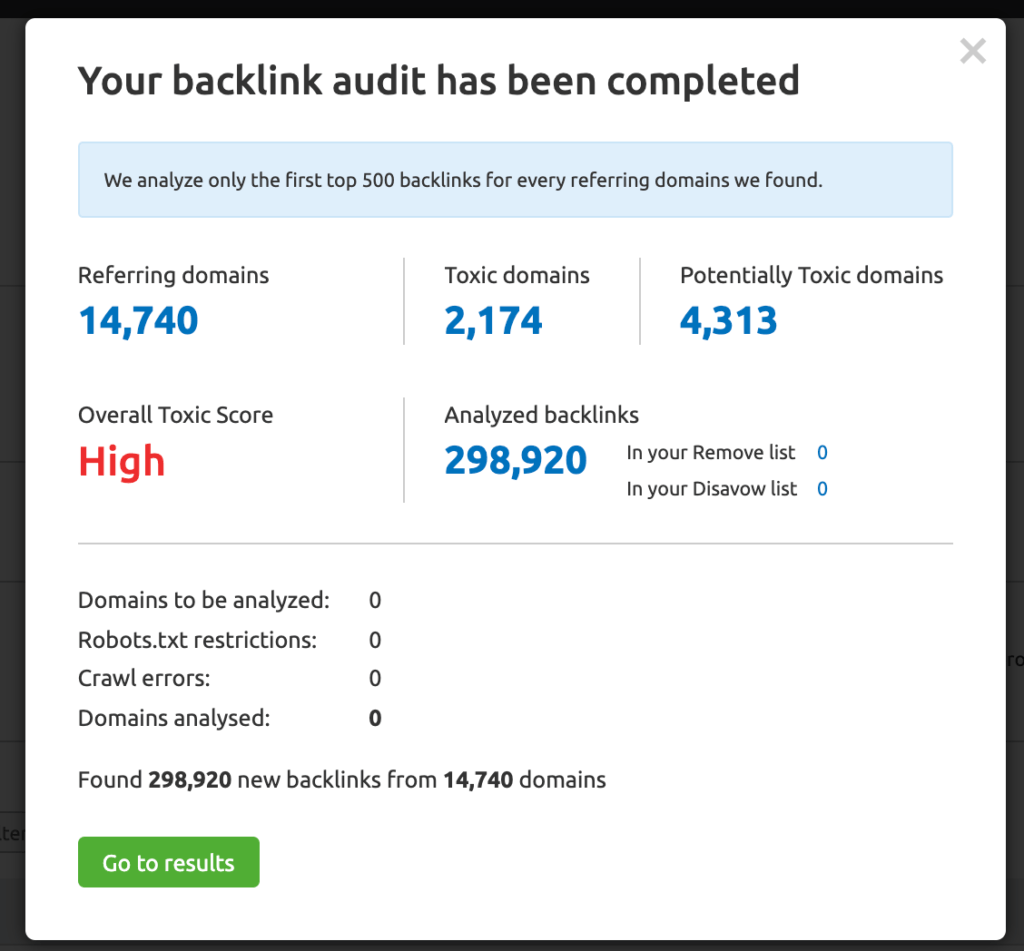
Task: Open the 4,313 potentially toxic domains count
Action: click(x=728, y=321)
